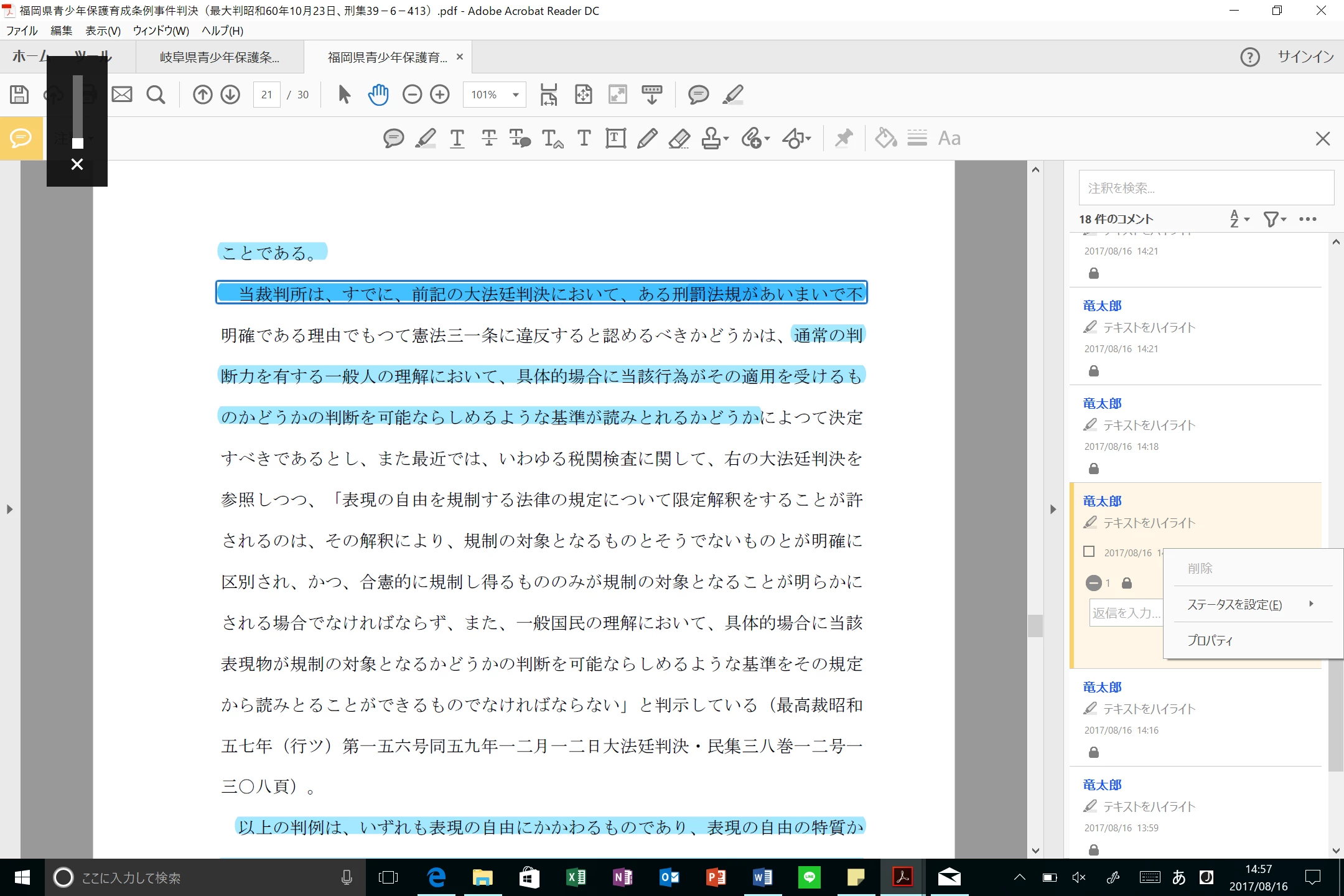Activate the hand pan tool
The image size is (1344, 896).
pyautogui.click(x=378, y=95)
